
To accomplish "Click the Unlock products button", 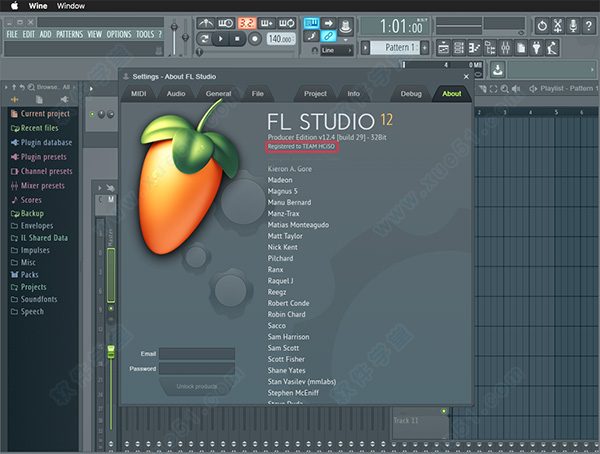I will coord(197,387).
